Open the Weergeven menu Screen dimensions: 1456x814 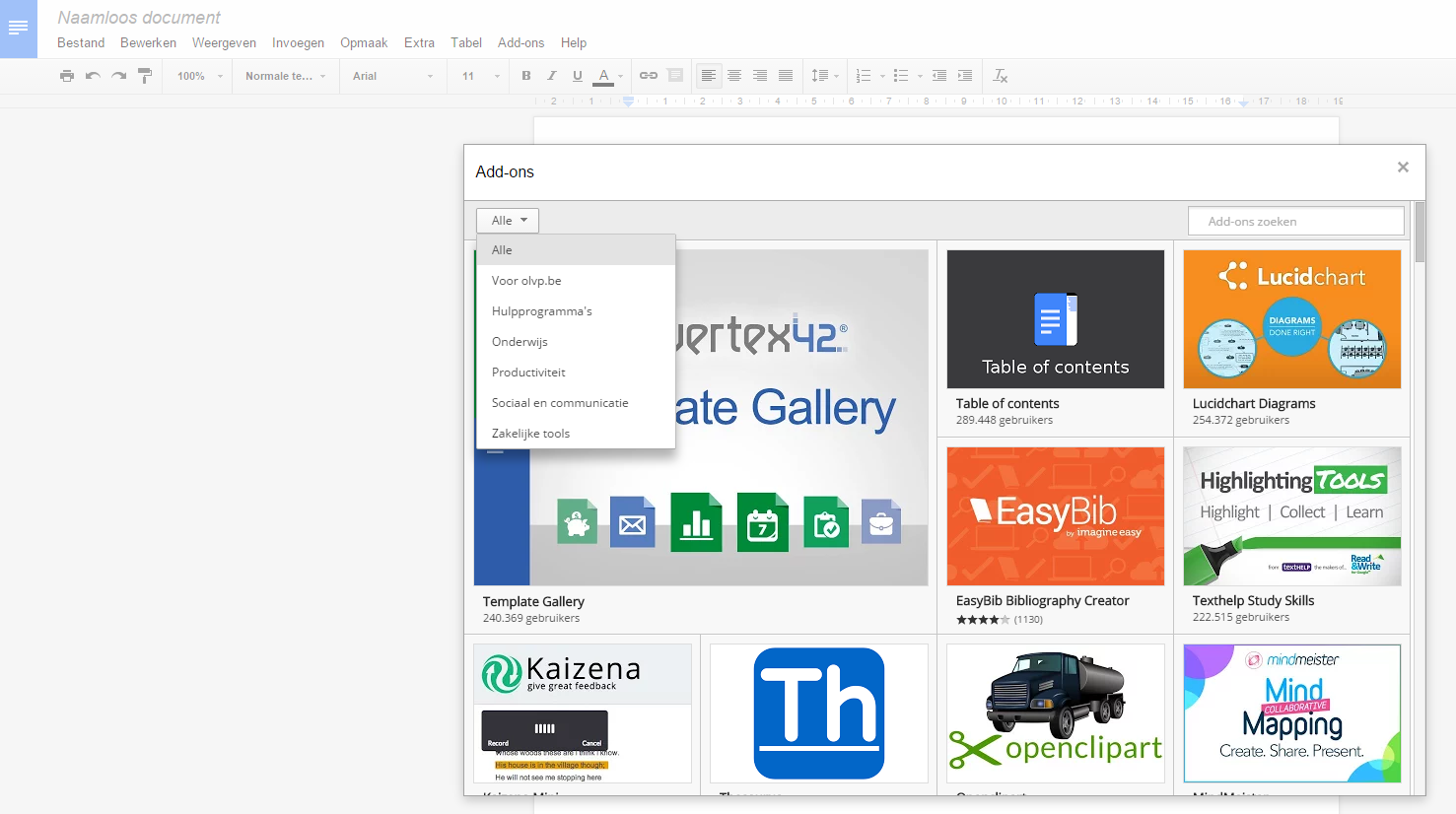(224, 42)
